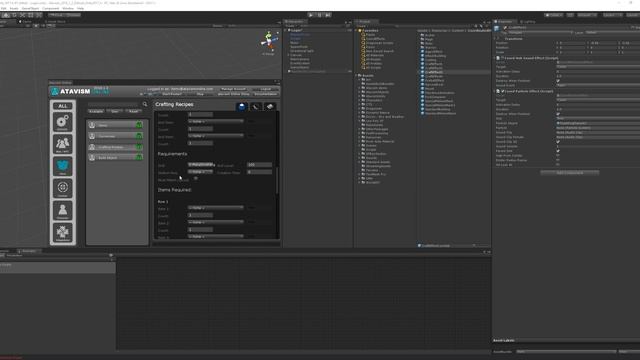This screenshot has height=360, width=640.
Task: Start Play mode with the Play button
Action: tap(311, 15)
